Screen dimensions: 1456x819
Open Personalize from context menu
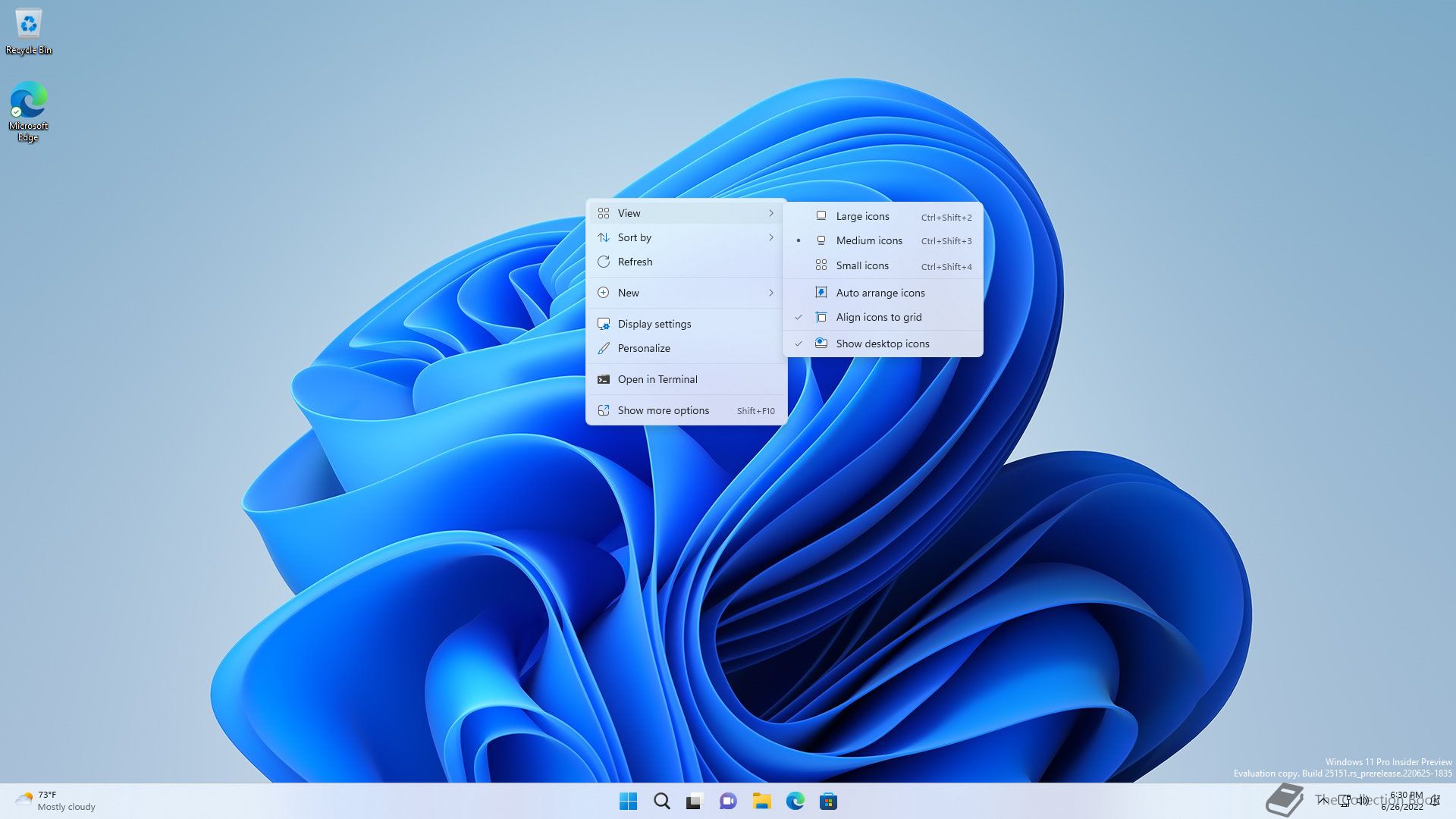686,348
